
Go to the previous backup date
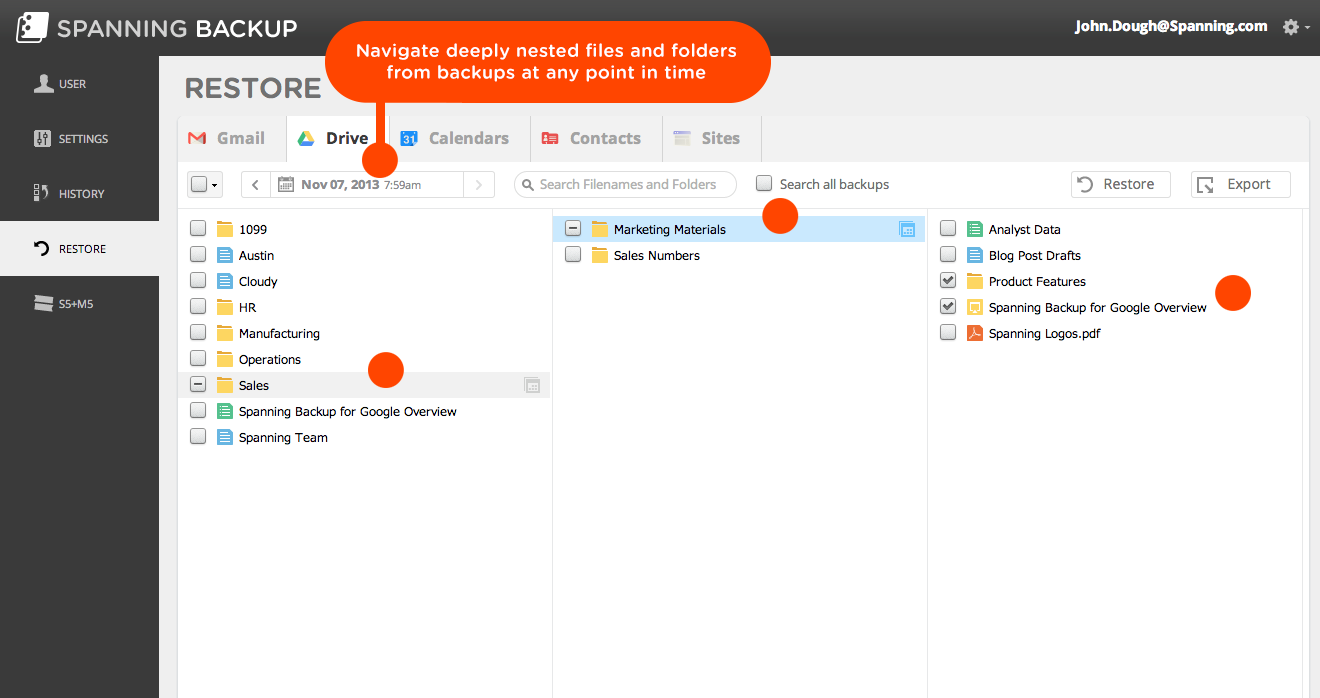click(x=256, y=185)
